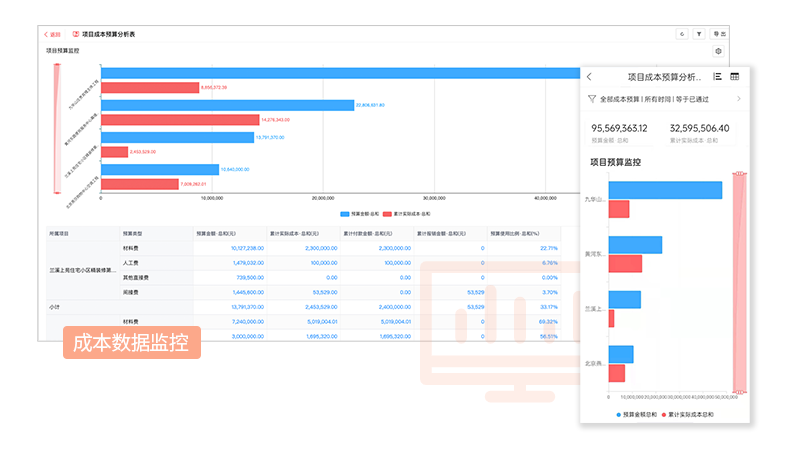Toggle 累计实际成本-总和 legend in desktop chart
Screen dimensions: 792x459
point(408,214)
